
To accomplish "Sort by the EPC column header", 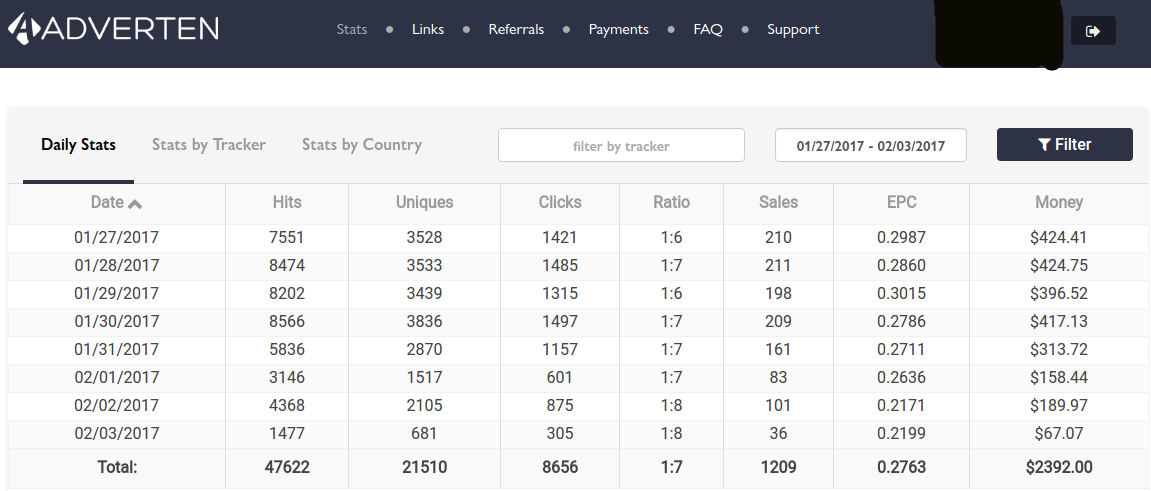I will [901, 203].
